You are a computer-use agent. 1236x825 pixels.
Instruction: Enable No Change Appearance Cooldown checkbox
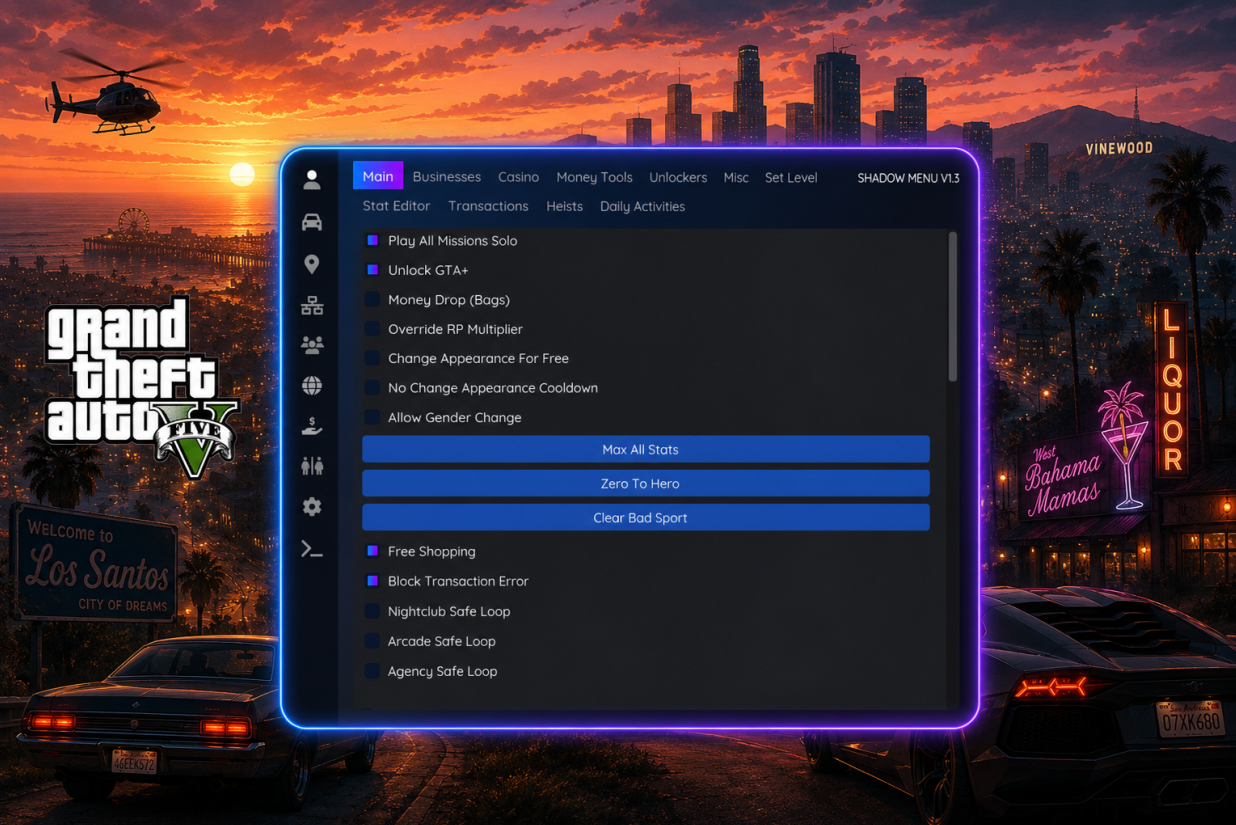click(372, 388)
